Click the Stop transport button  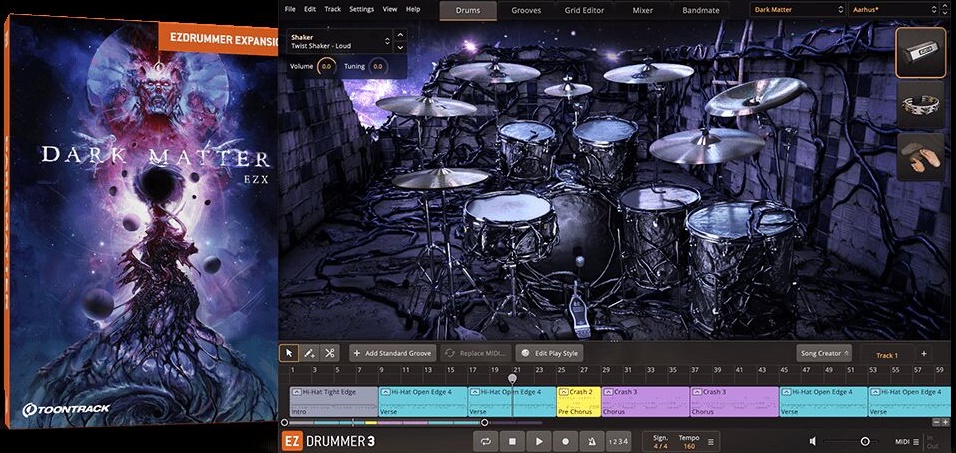(512, 441)
